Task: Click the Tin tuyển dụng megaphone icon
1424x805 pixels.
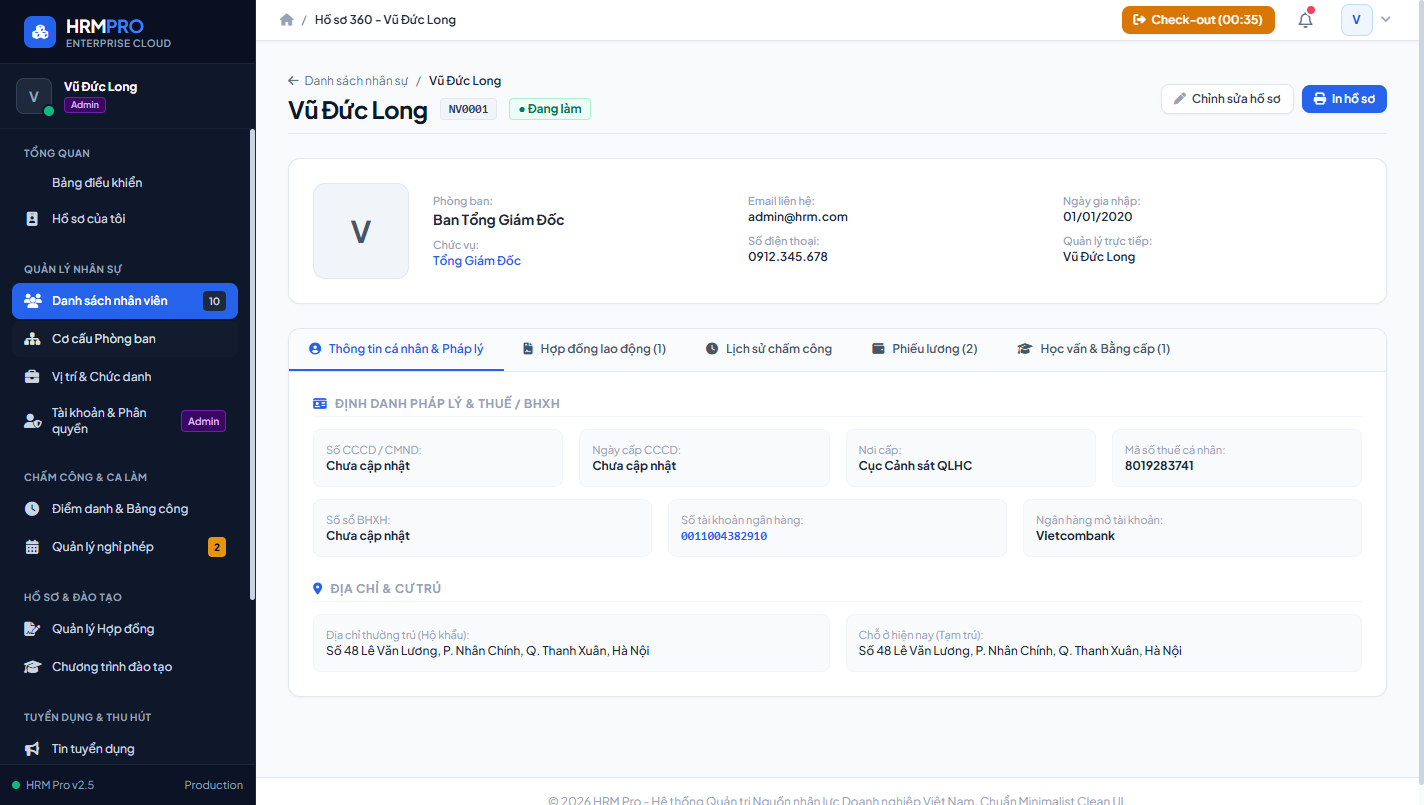Action: tap(32, 749)
